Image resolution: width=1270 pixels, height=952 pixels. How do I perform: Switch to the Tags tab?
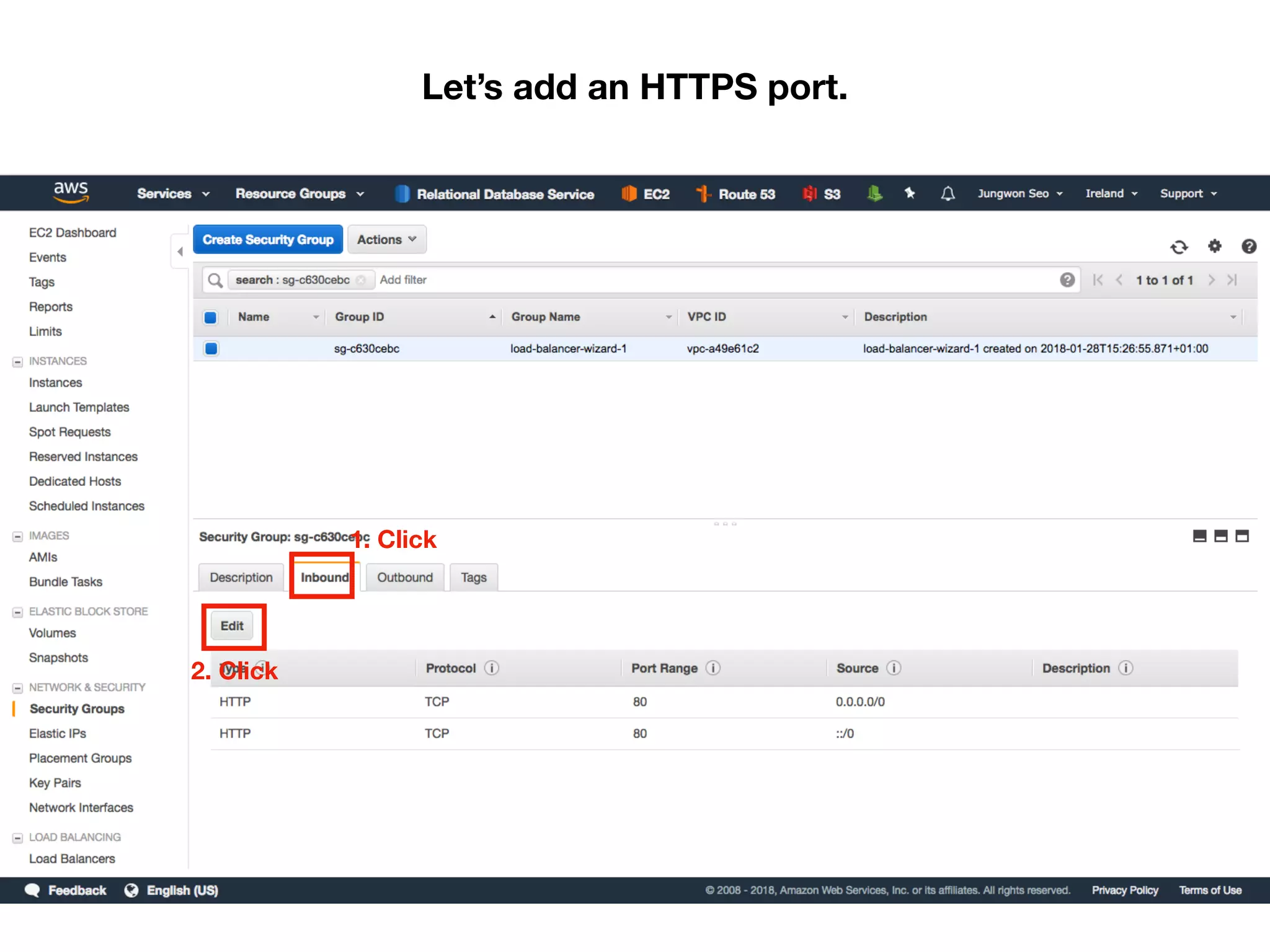pos(474,577)
